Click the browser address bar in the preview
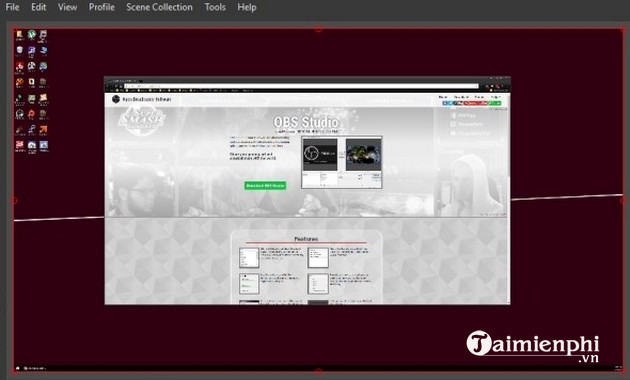 301,86
